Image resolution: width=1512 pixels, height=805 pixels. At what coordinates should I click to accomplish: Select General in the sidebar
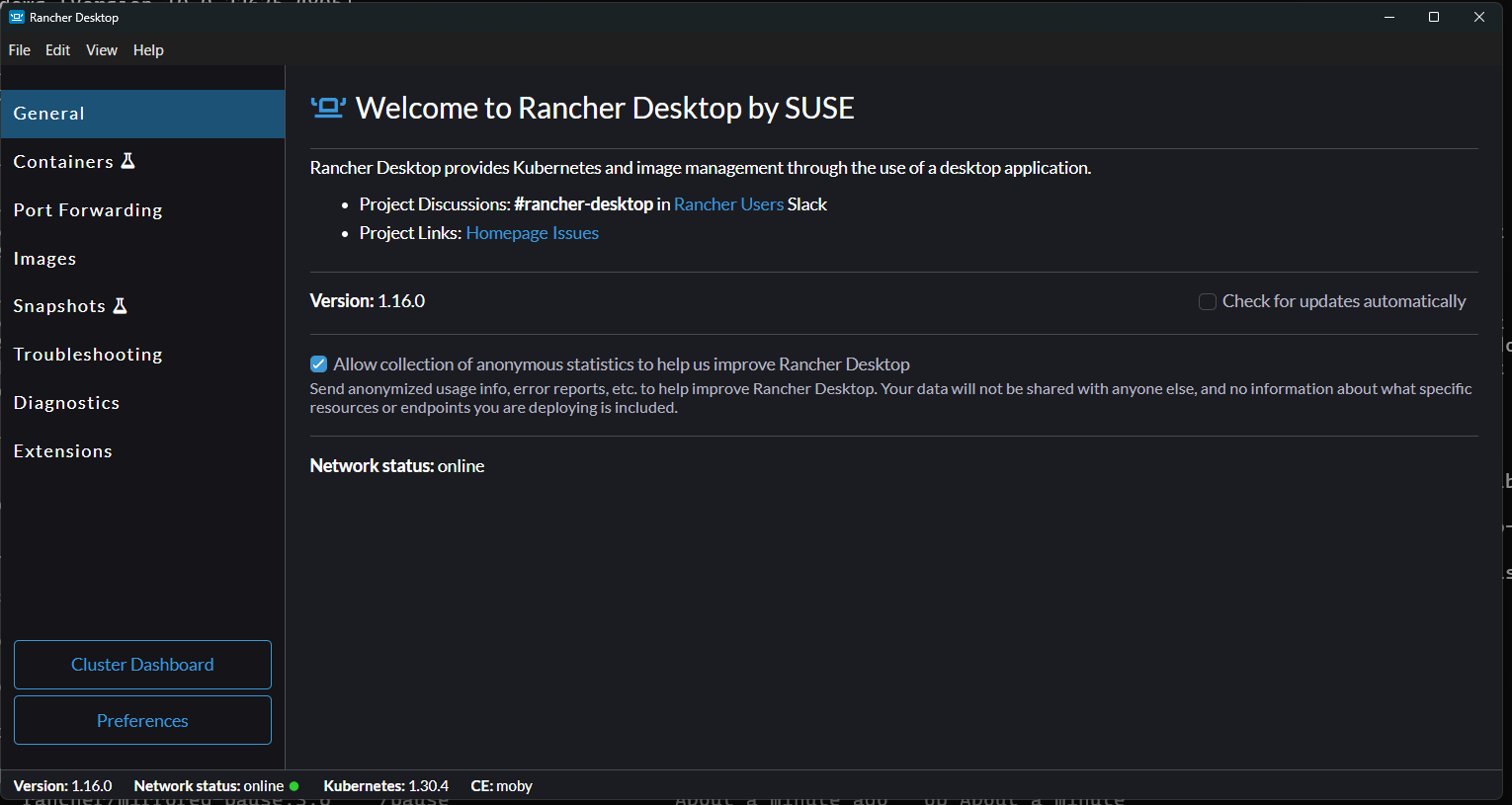pos(142,114)
